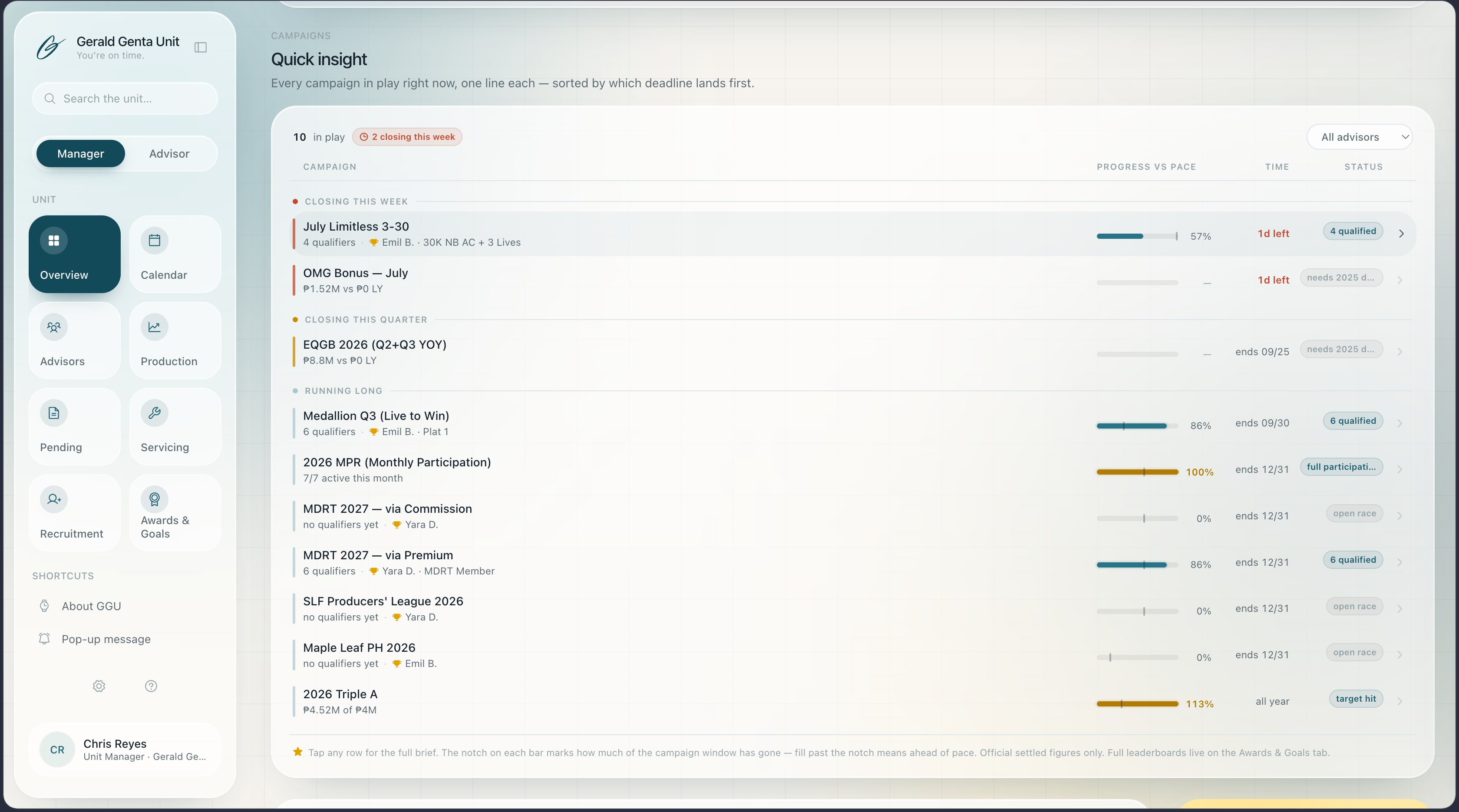Open the All advisors dropdown
1459x812 pixels.
click(x=1359, y=137)
